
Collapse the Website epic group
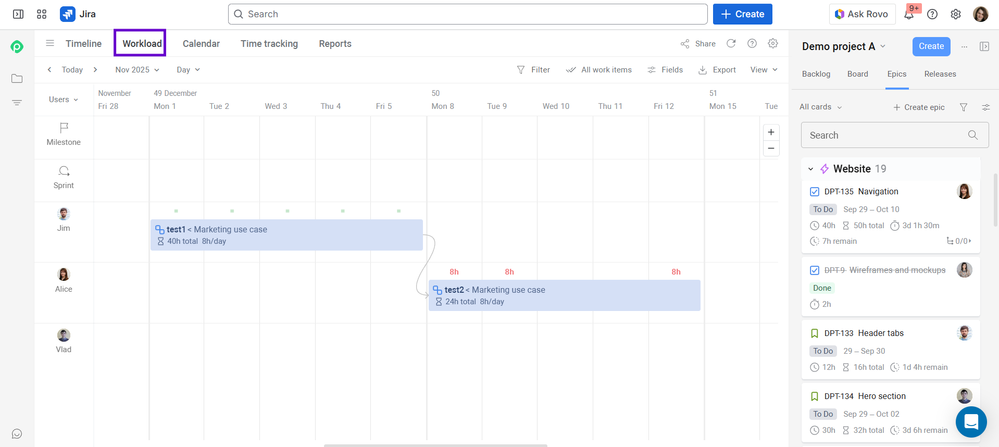tap(810, 169)
